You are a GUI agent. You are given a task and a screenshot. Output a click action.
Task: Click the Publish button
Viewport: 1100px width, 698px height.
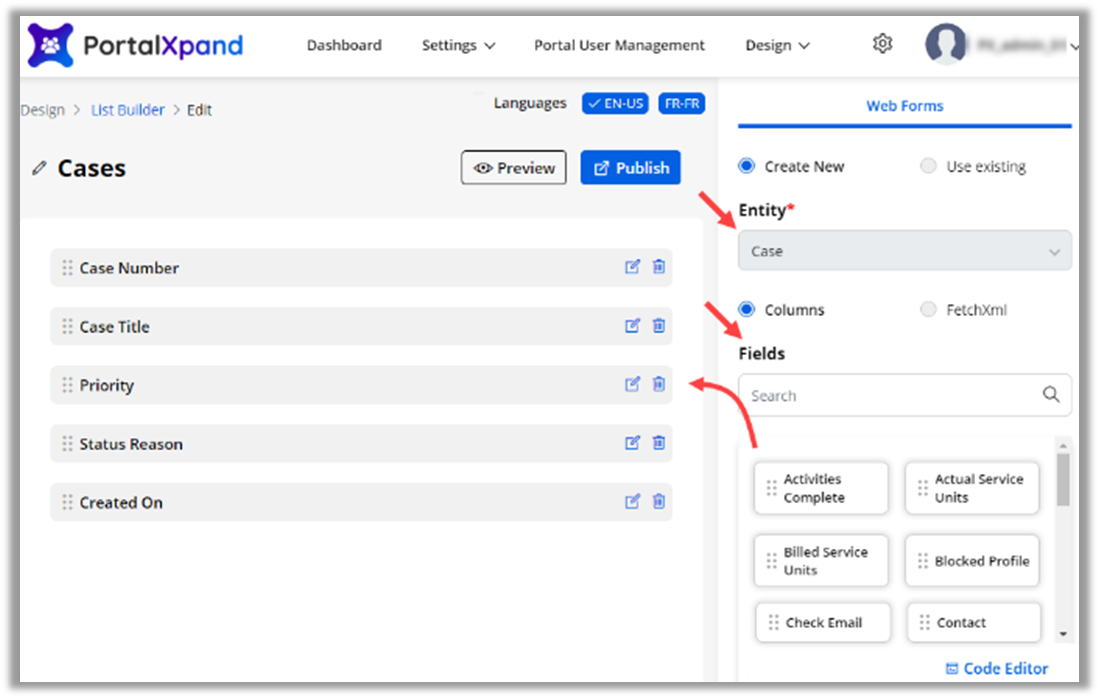(x=630, y=168)
